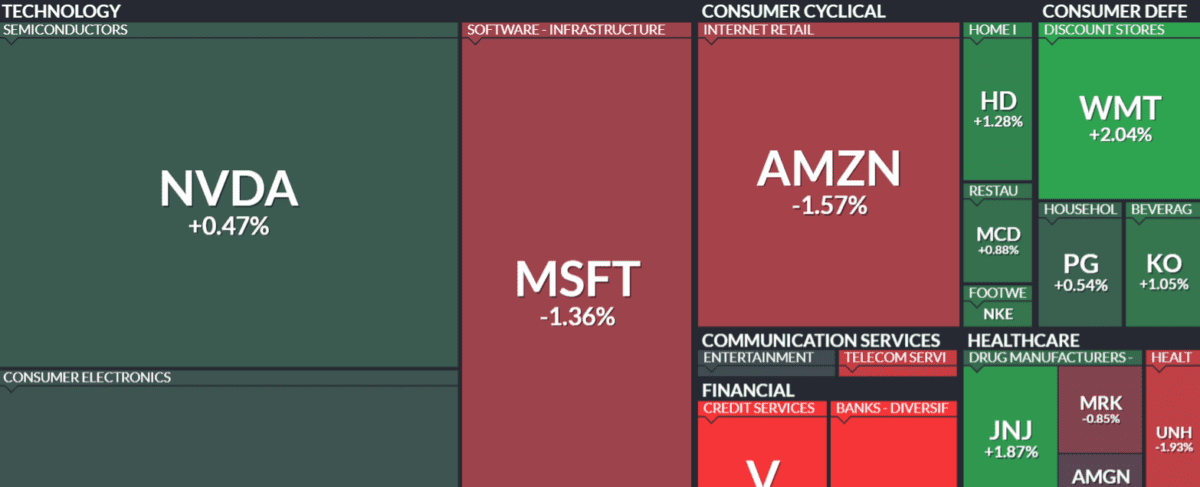Select the Semiconductors industry label
Image resolution: width=1200 pixels, height=487 pixels.
pyautogui.click(x=66, y=30)
